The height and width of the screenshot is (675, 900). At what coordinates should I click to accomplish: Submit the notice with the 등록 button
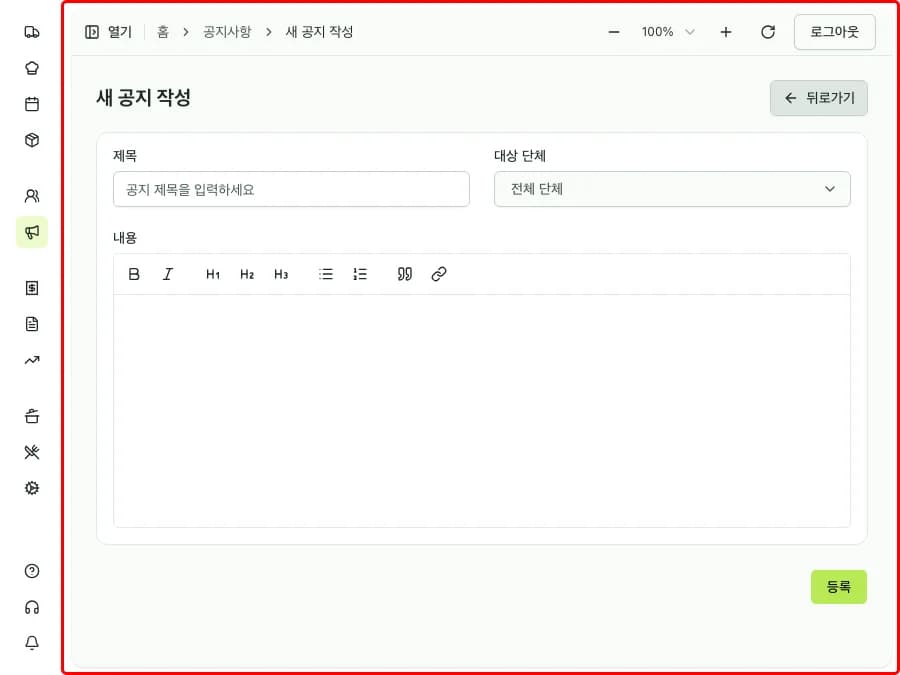pyautogui.click(x=838, y=587)
